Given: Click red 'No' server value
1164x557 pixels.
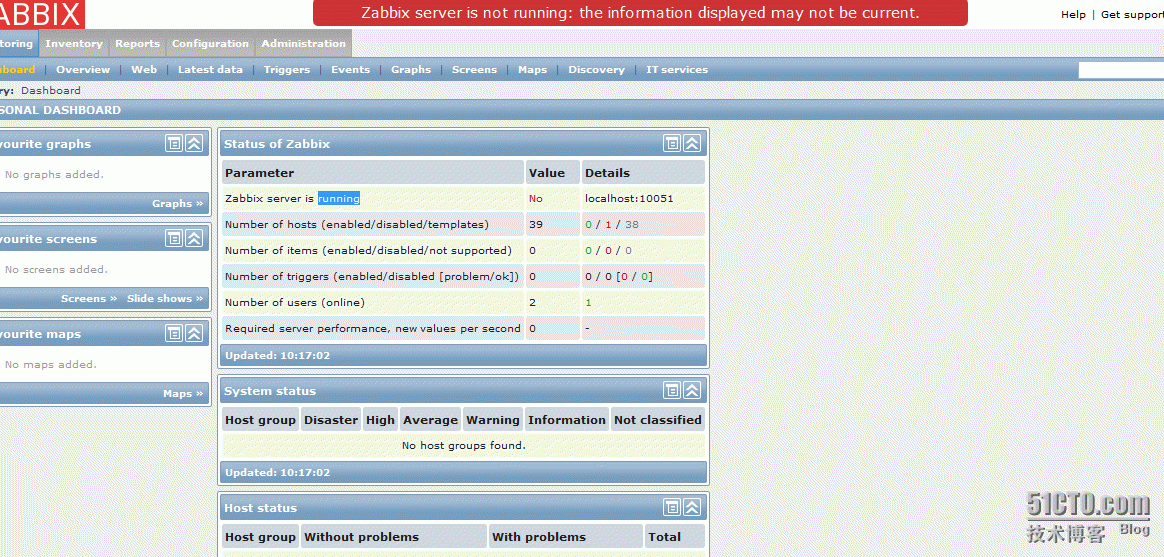Looking at the screenshot, I should [536, 199].
